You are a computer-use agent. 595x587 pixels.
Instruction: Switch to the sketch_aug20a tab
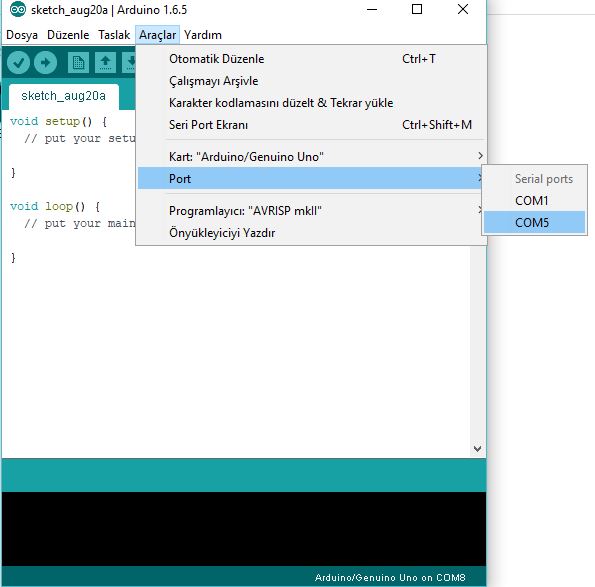pos(64,96)
